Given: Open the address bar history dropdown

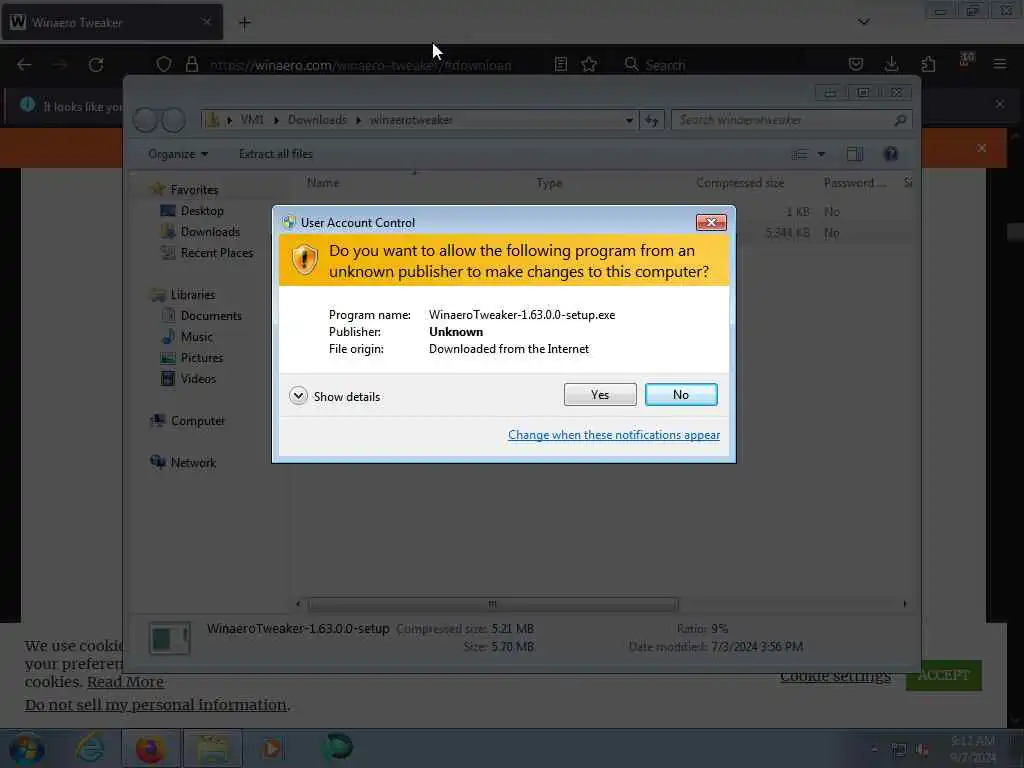Looking at the screenshot, I should [x=629, y=120].
